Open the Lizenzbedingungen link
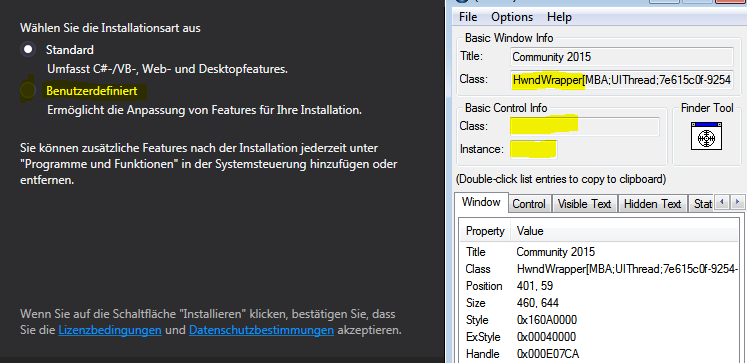The image size is (747, 363). (x=110, y=330)
